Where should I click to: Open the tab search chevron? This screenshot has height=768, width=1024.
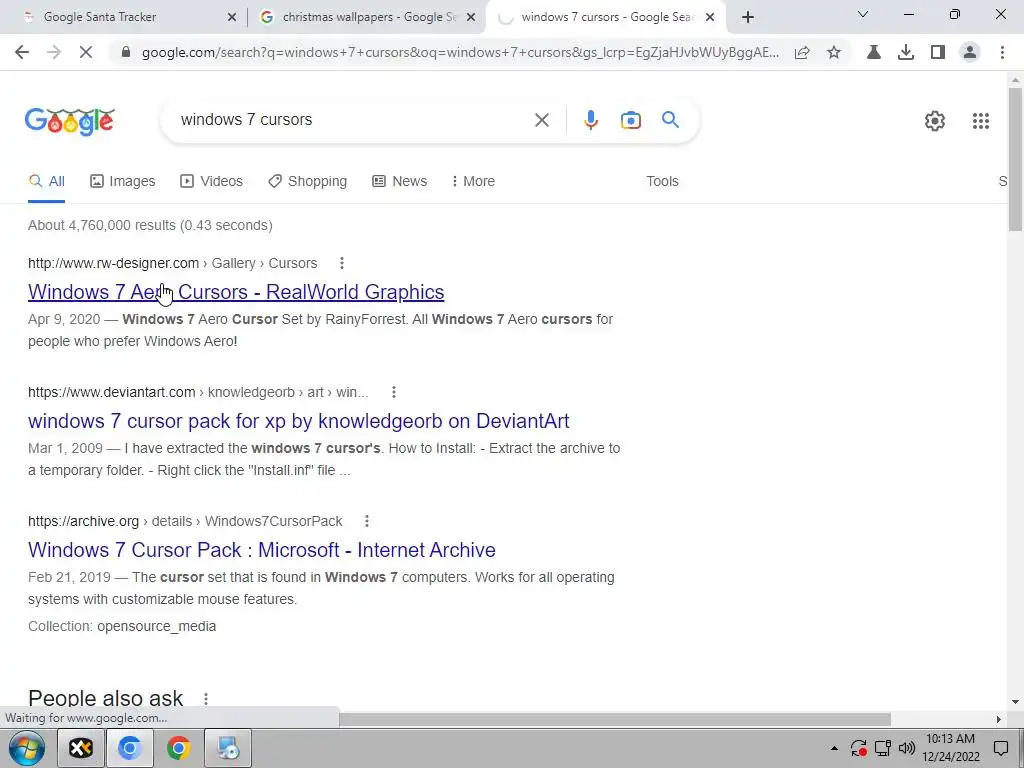[863, 14]
